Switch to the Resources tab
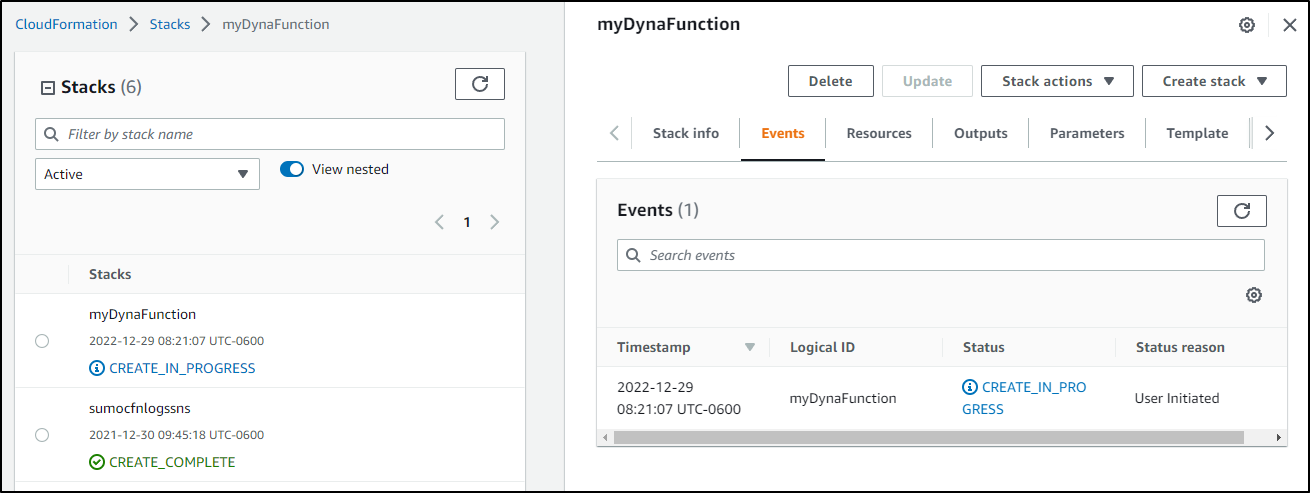 click(x=879, y=133)
